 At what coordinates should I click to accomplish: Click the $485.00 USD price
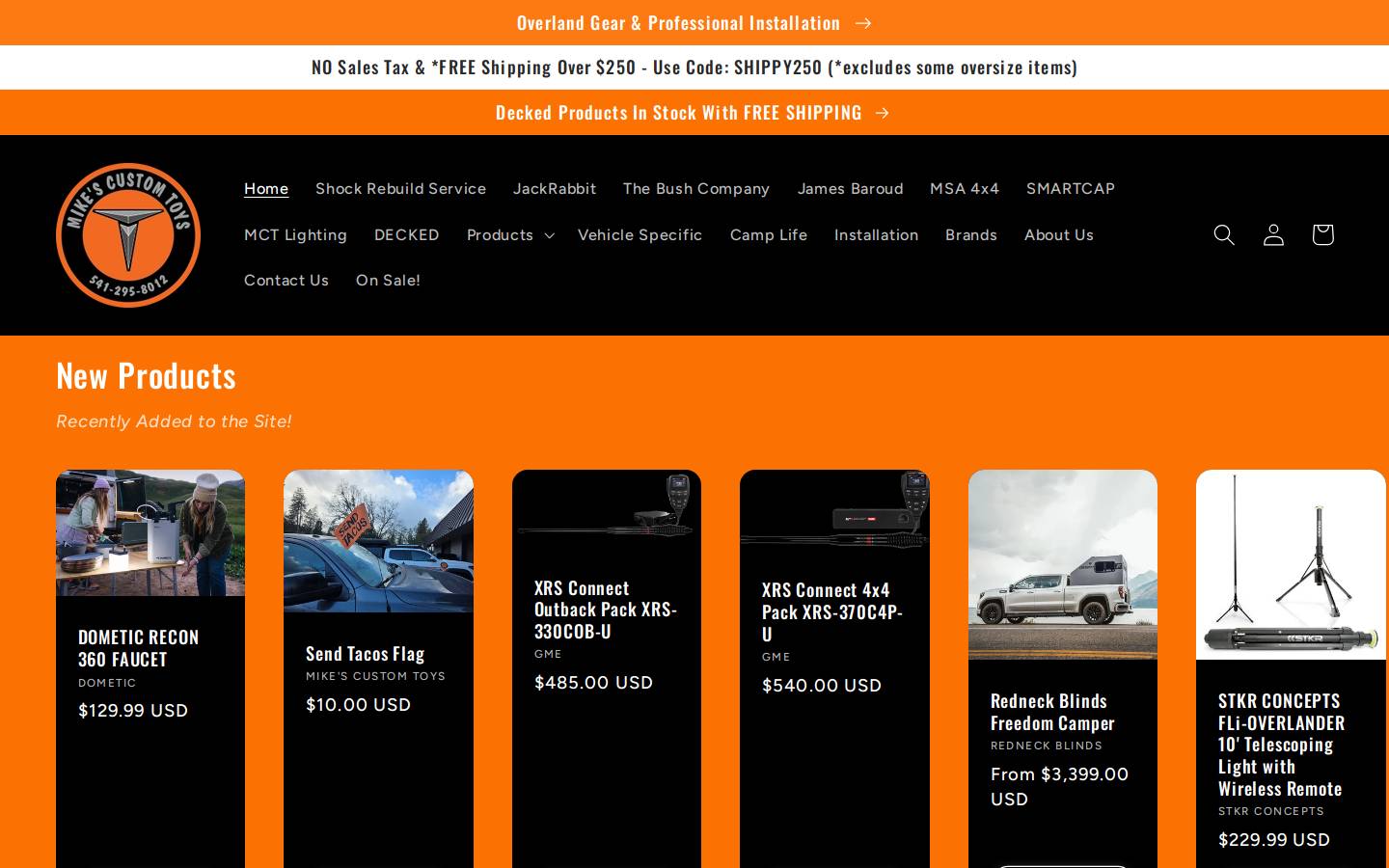click(x=594, y=683)
